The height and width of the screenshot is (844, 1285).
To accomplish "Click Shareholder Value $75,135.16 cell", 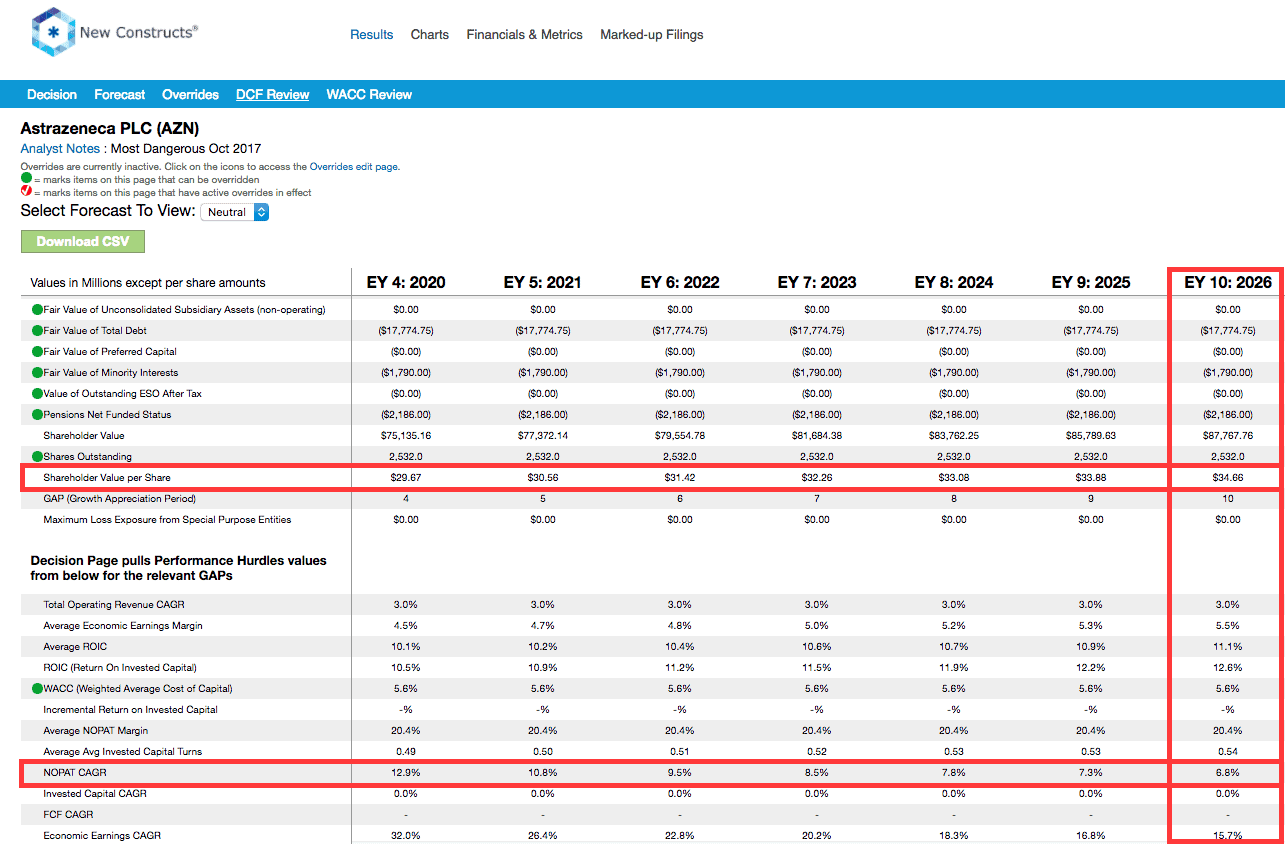I will point(406,436).
